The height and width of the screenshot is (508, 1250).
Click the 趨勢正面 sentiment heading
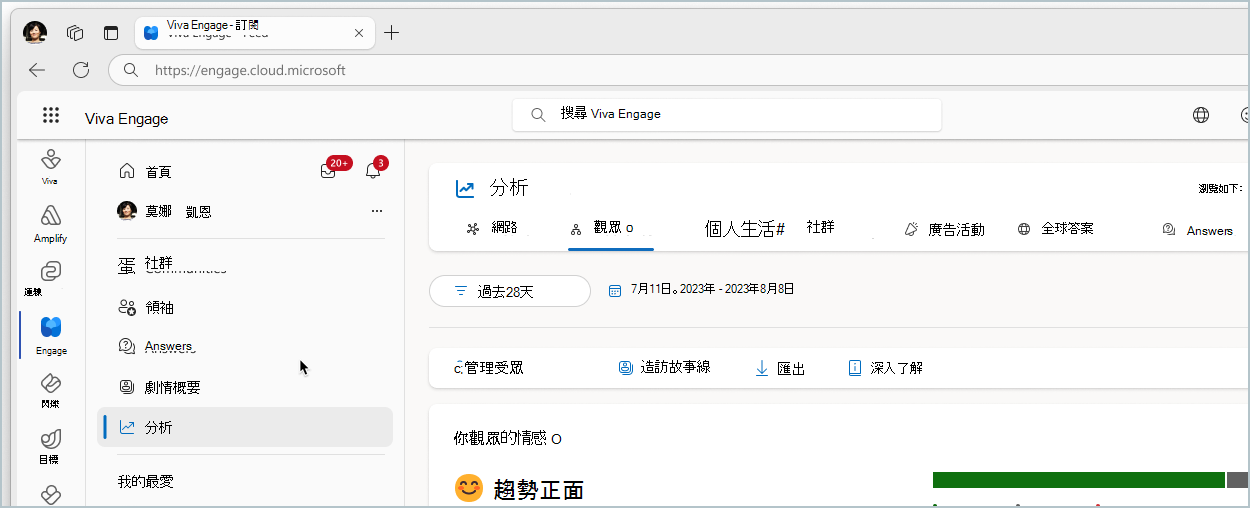coord(539,489)
